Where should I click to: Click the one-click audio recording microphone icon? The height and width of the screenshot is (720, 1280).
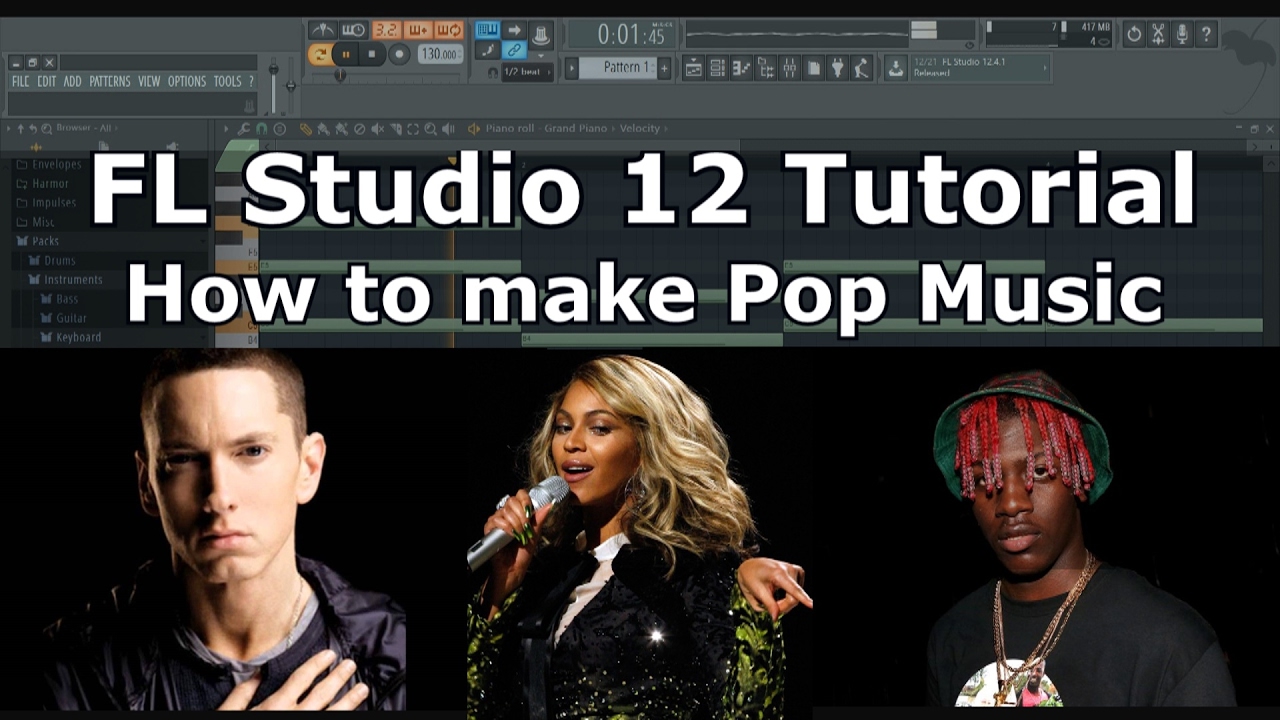[1182, 34]
